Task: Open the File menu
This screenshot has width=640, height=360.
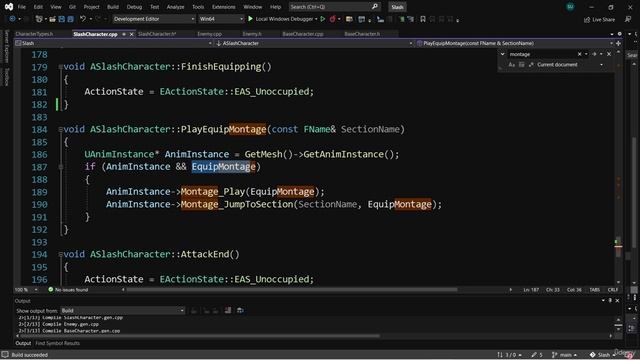Action: click(x=22, y=7)
